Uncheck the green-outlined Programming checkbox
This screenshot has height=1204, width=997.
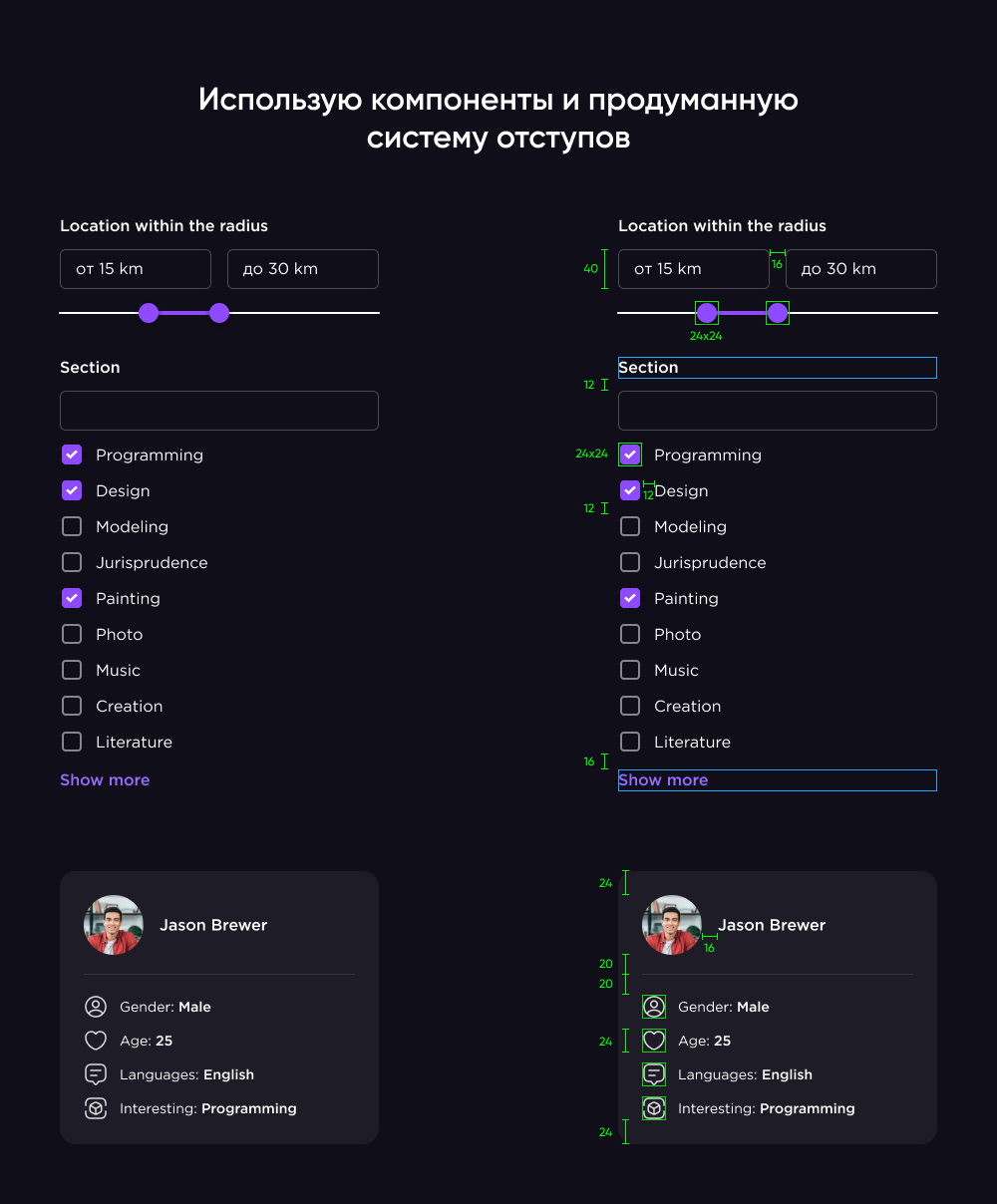coord(630,454)
